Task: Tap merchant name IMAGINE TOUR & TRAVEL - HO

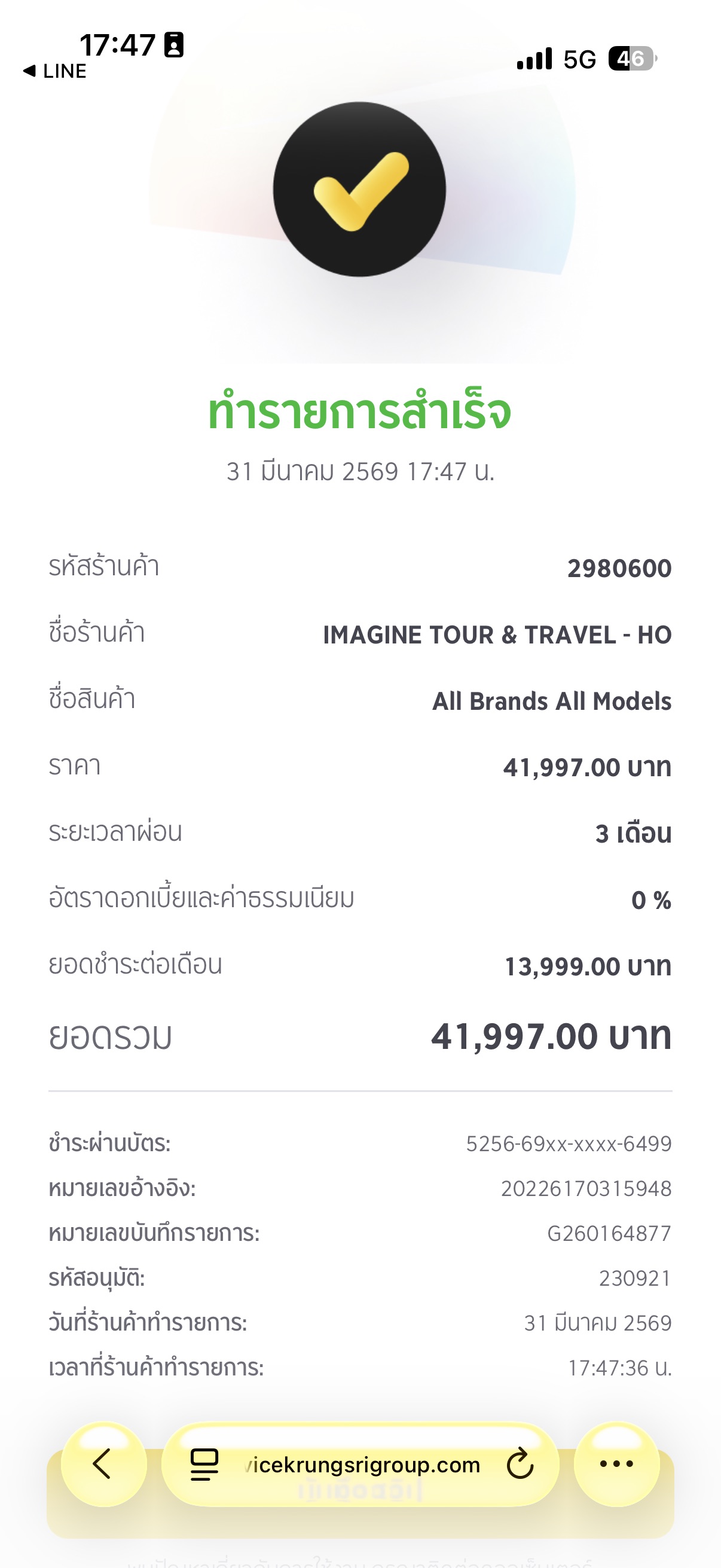Action: pyautogui.click(x=497, y=635)
